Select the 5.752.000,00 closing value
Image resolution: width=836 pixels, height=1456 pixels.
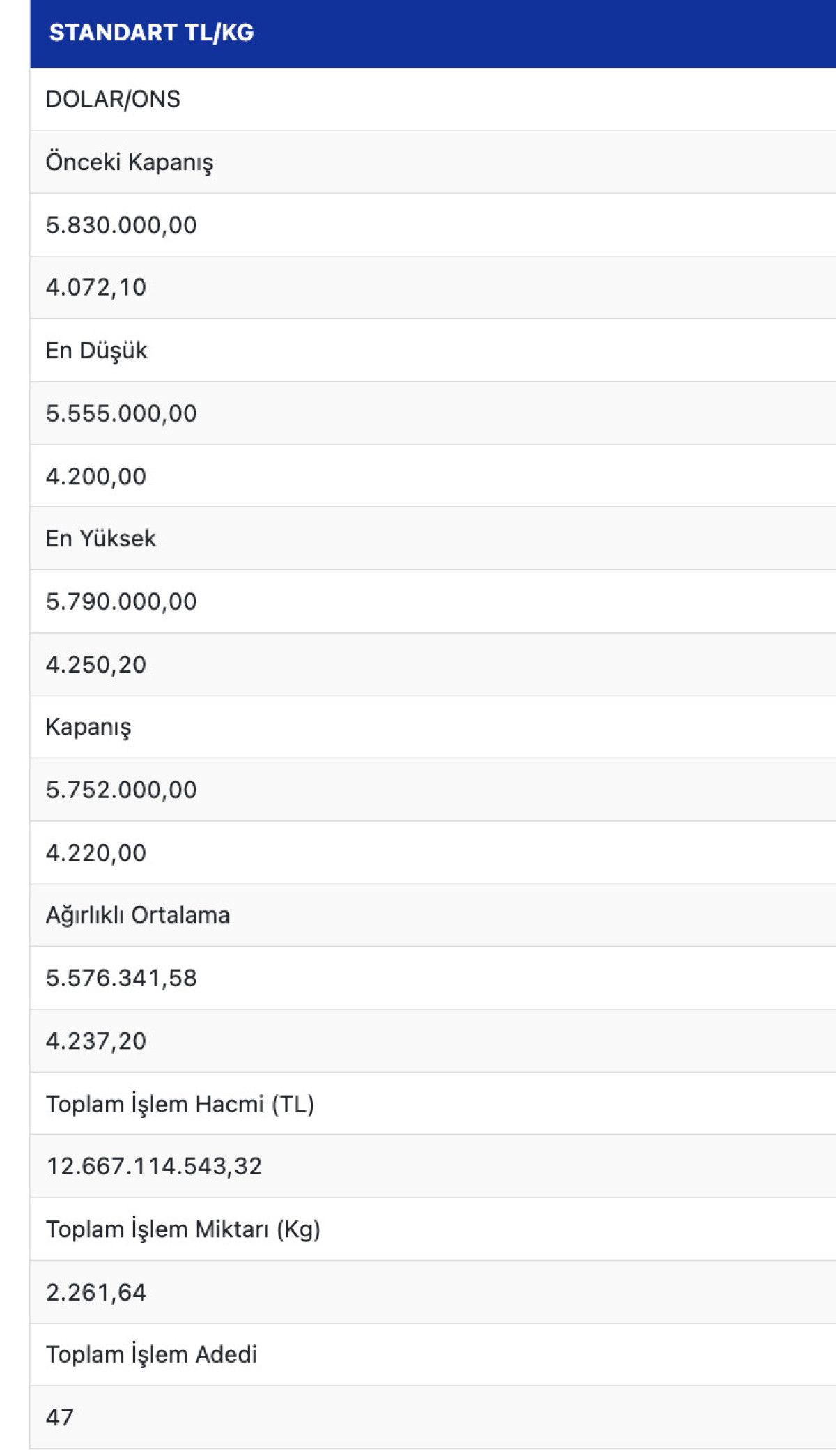point(121,790)
